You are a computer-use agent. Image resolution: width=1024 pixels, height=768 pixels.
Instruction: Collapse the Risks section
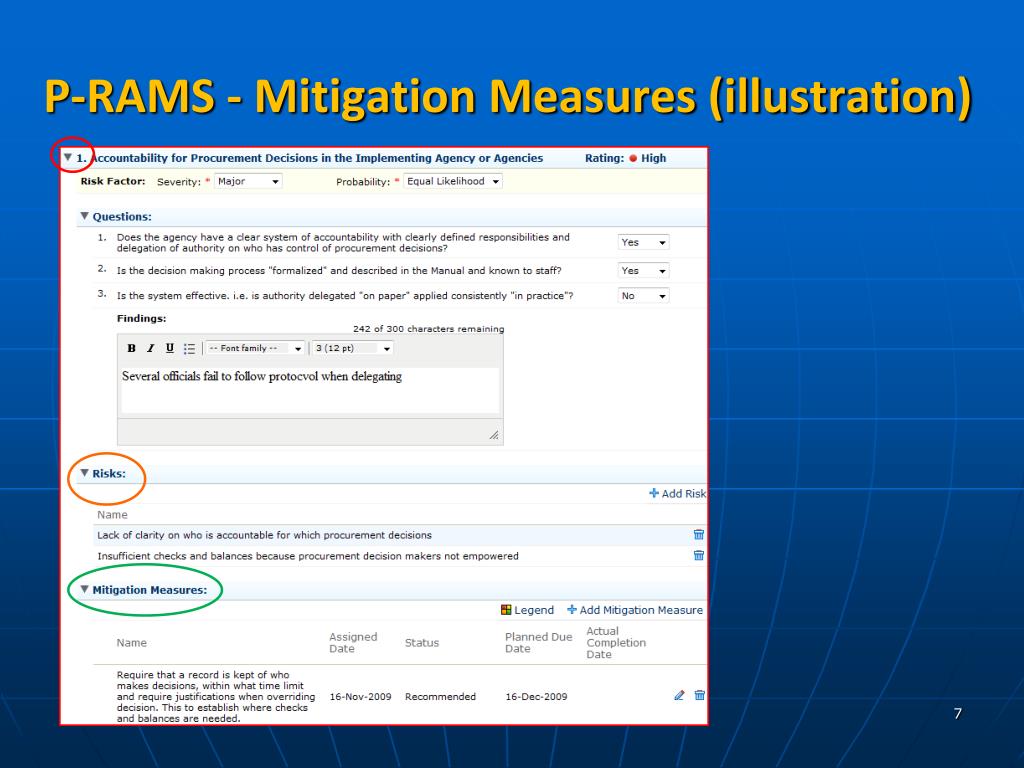point(84,473)
